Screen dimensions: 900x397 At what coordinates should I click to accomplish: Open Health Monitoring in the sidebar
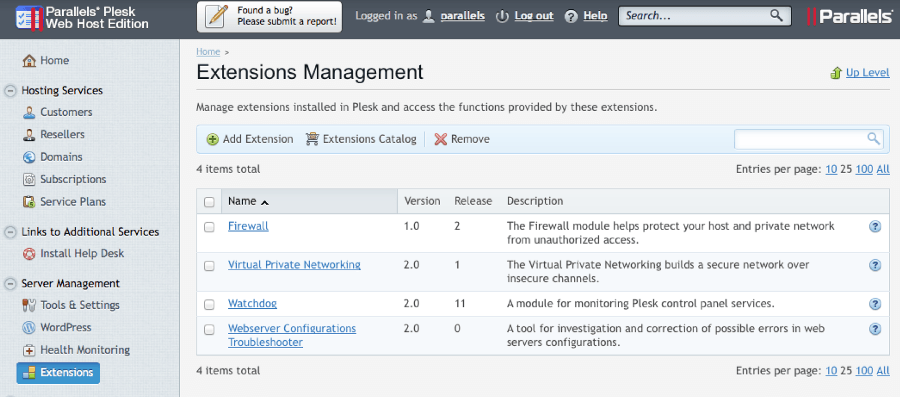[x=85, y=350]
